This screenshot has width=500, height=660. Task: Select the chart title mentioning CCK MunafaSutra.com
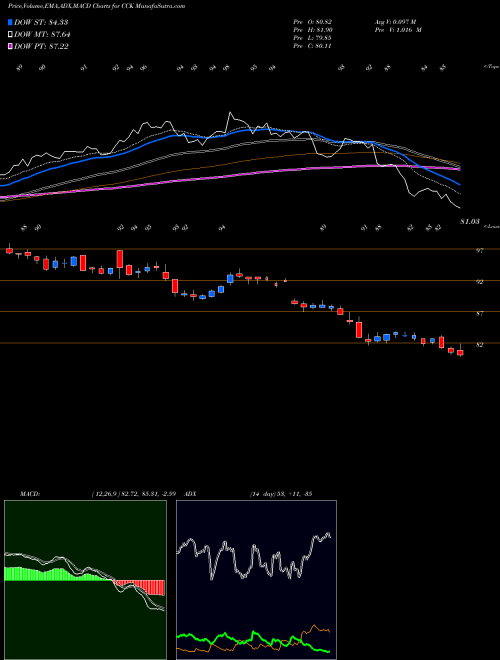[x=97, y=6]
